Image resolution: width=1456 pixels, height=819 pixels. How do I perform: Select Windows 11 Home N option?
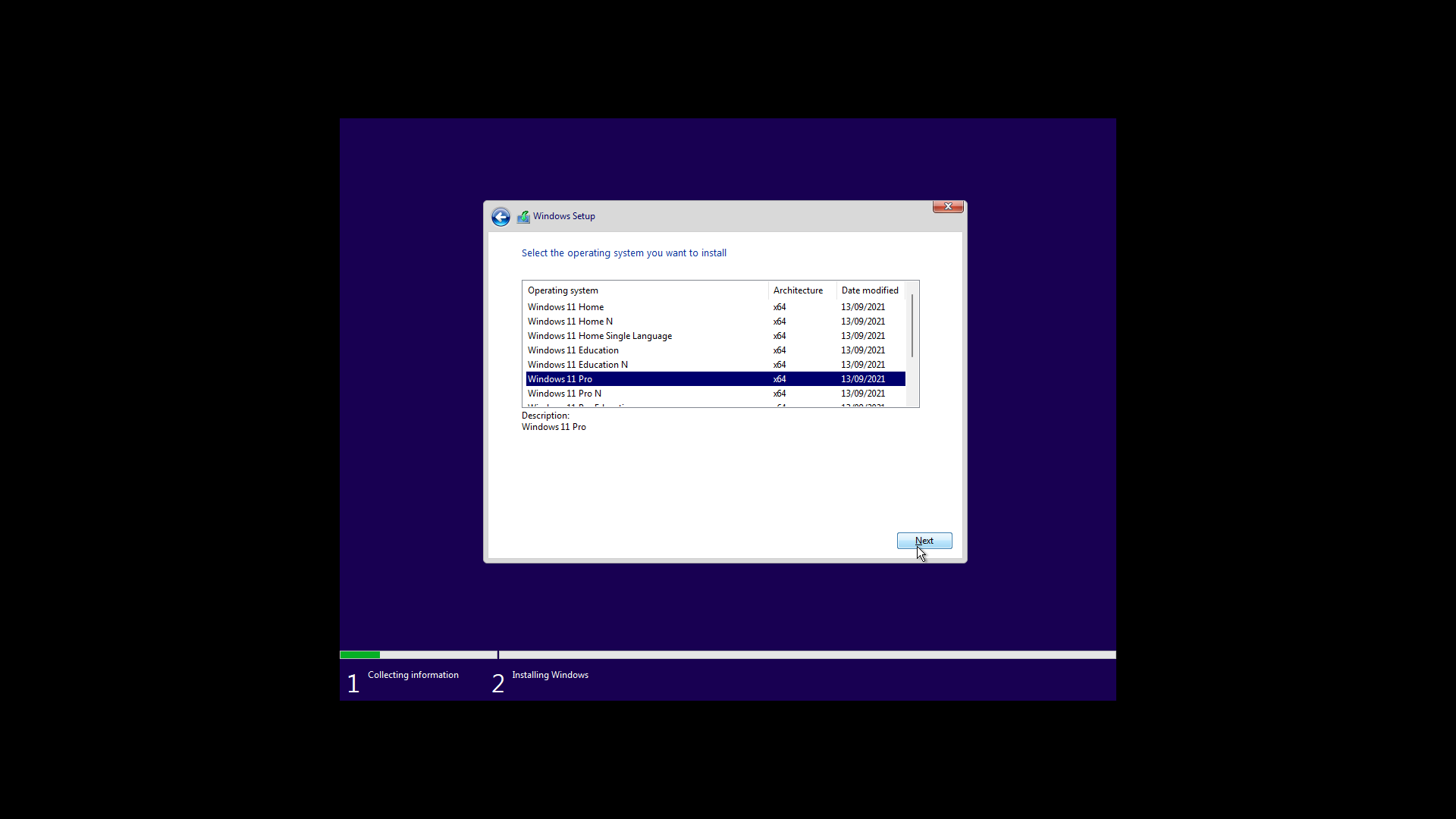[x=570, y=321]
